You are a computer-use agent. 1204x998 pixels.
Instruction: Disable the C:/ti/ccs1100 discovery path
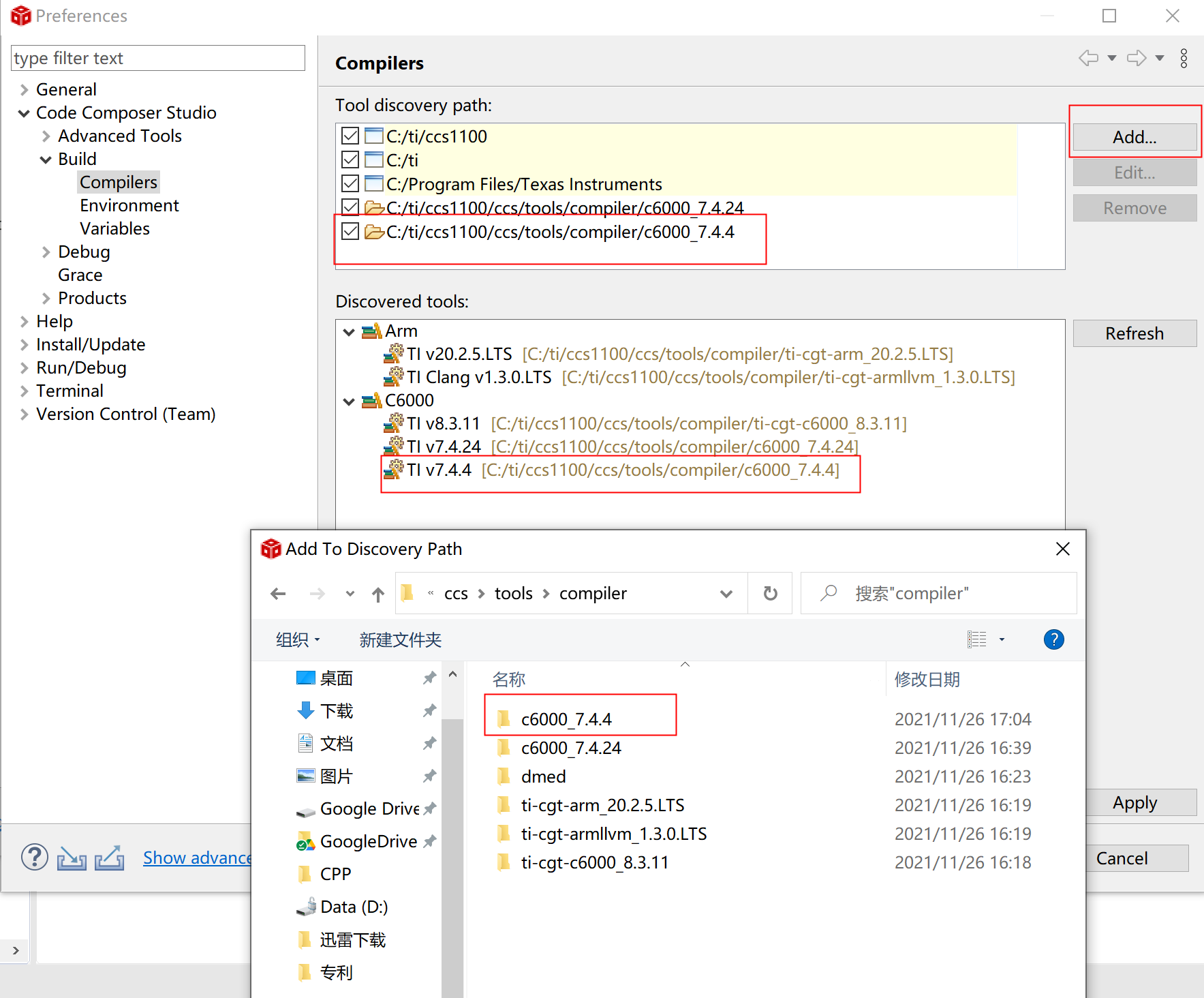click(350, 136)
